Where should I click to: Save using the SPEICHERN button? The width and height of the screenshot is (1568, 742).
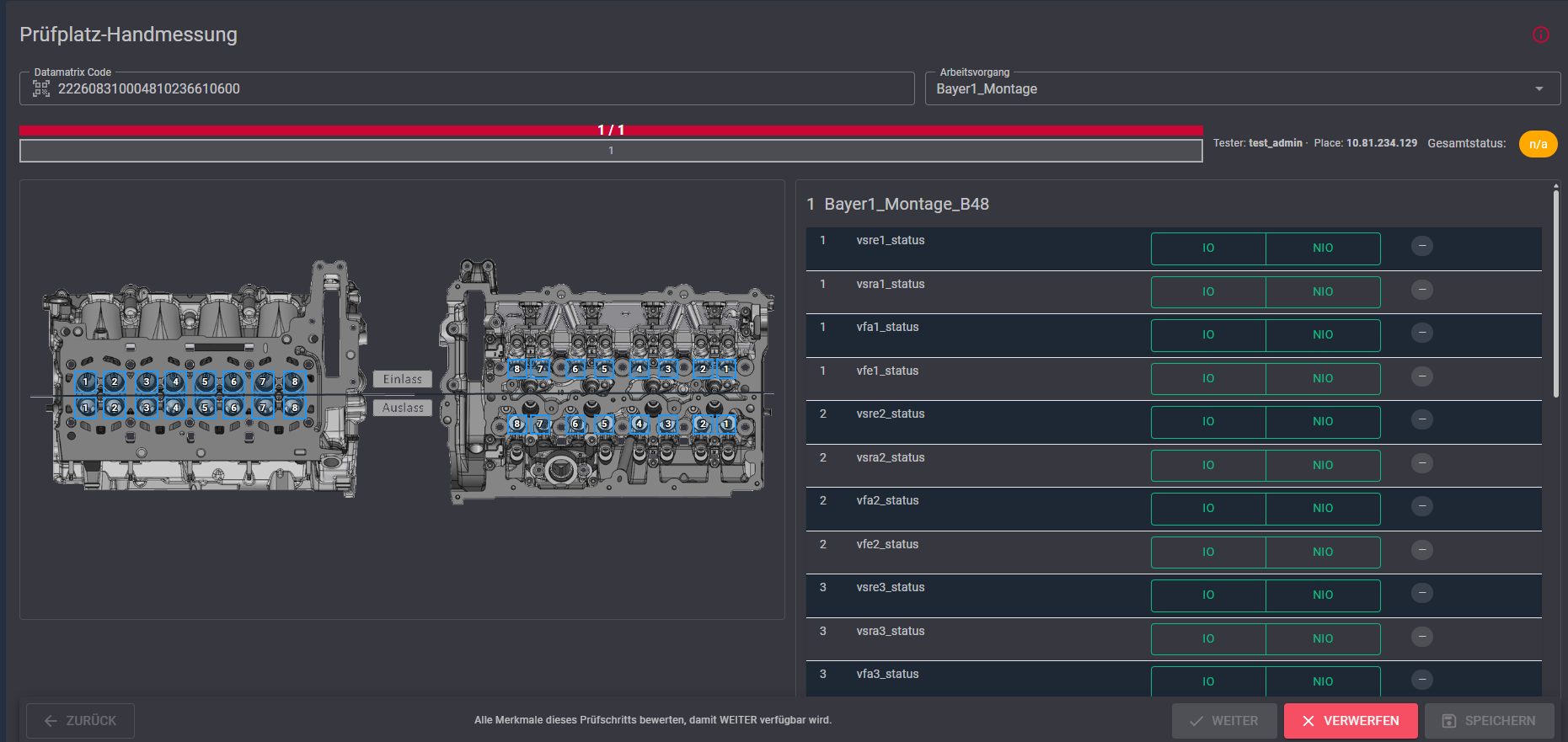tap(1489, 721)
